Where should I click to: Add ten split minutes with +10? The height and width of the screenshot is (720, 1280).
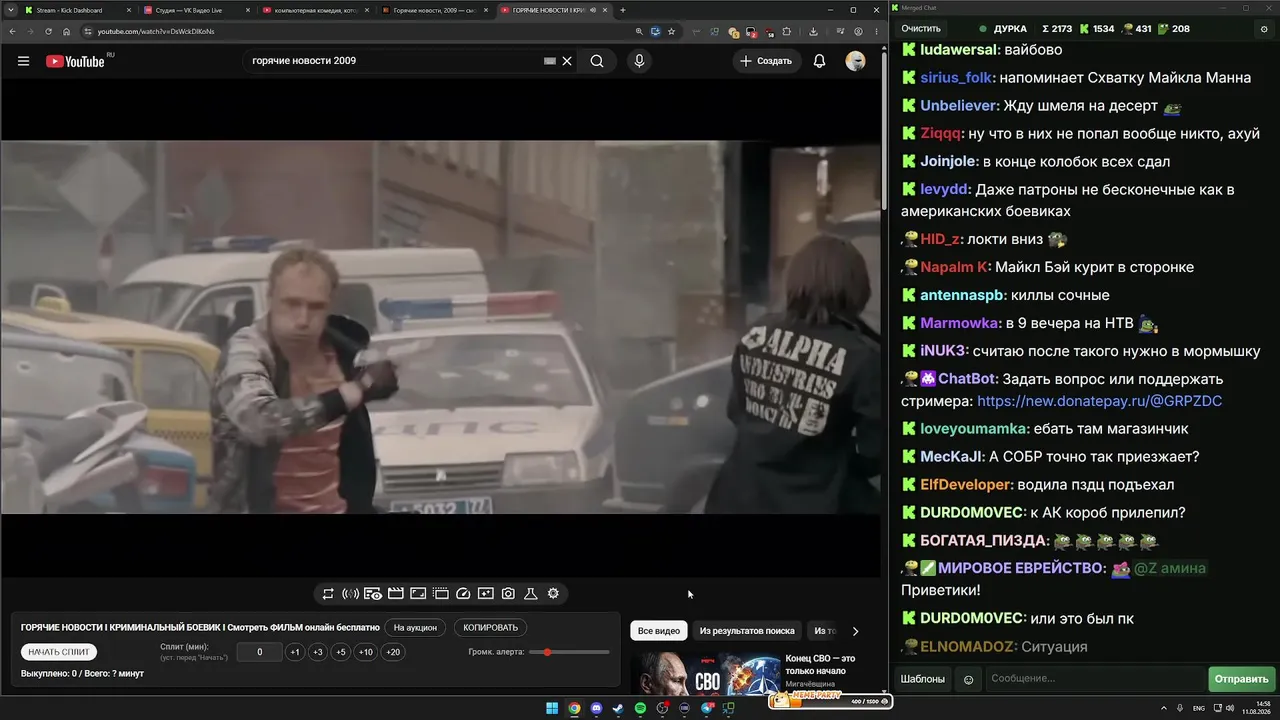pos(366,652)
